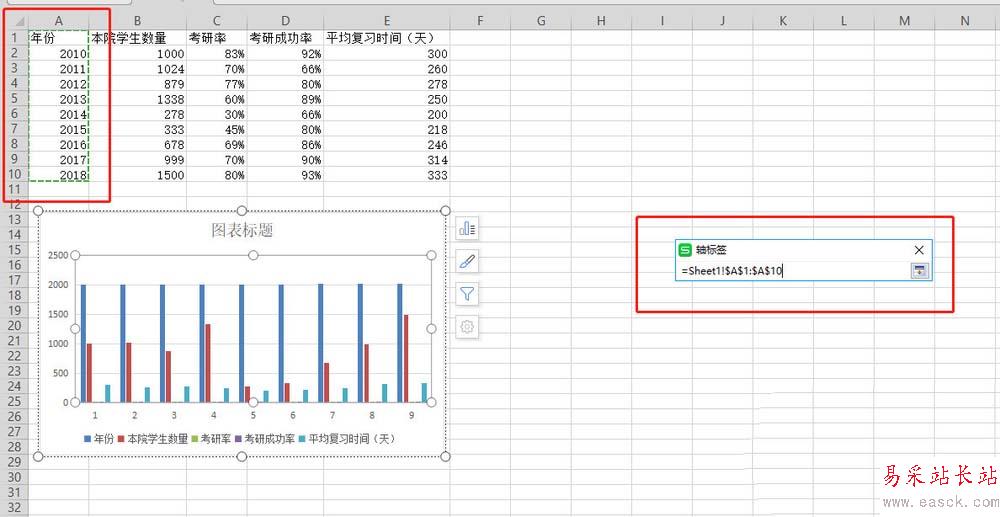Image resolution: width=1000 pixels, height=517 pixels.
Task: Open the chart elements button
Action: pos(467,229)
